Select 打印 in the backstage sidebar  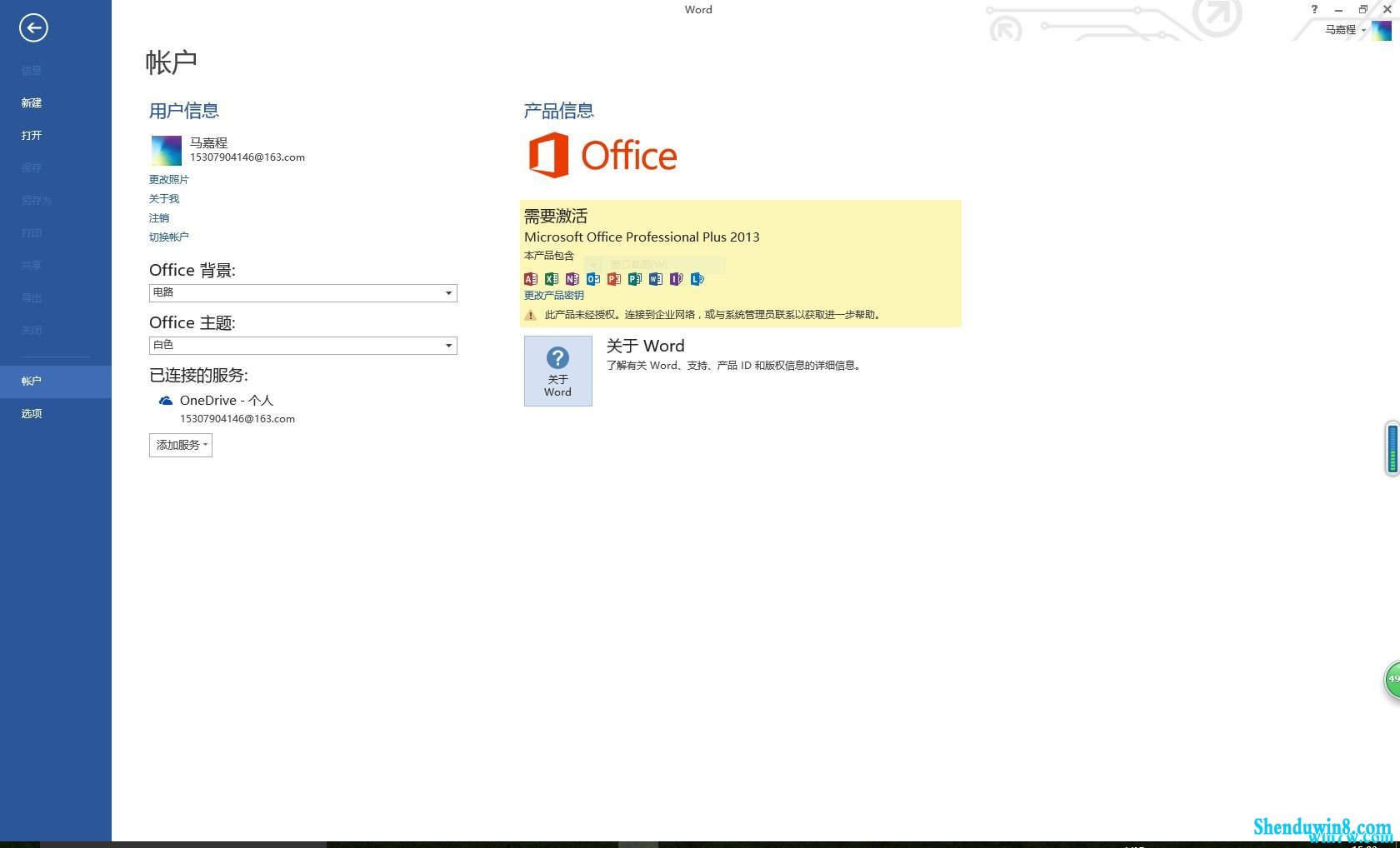pos(56,232)
